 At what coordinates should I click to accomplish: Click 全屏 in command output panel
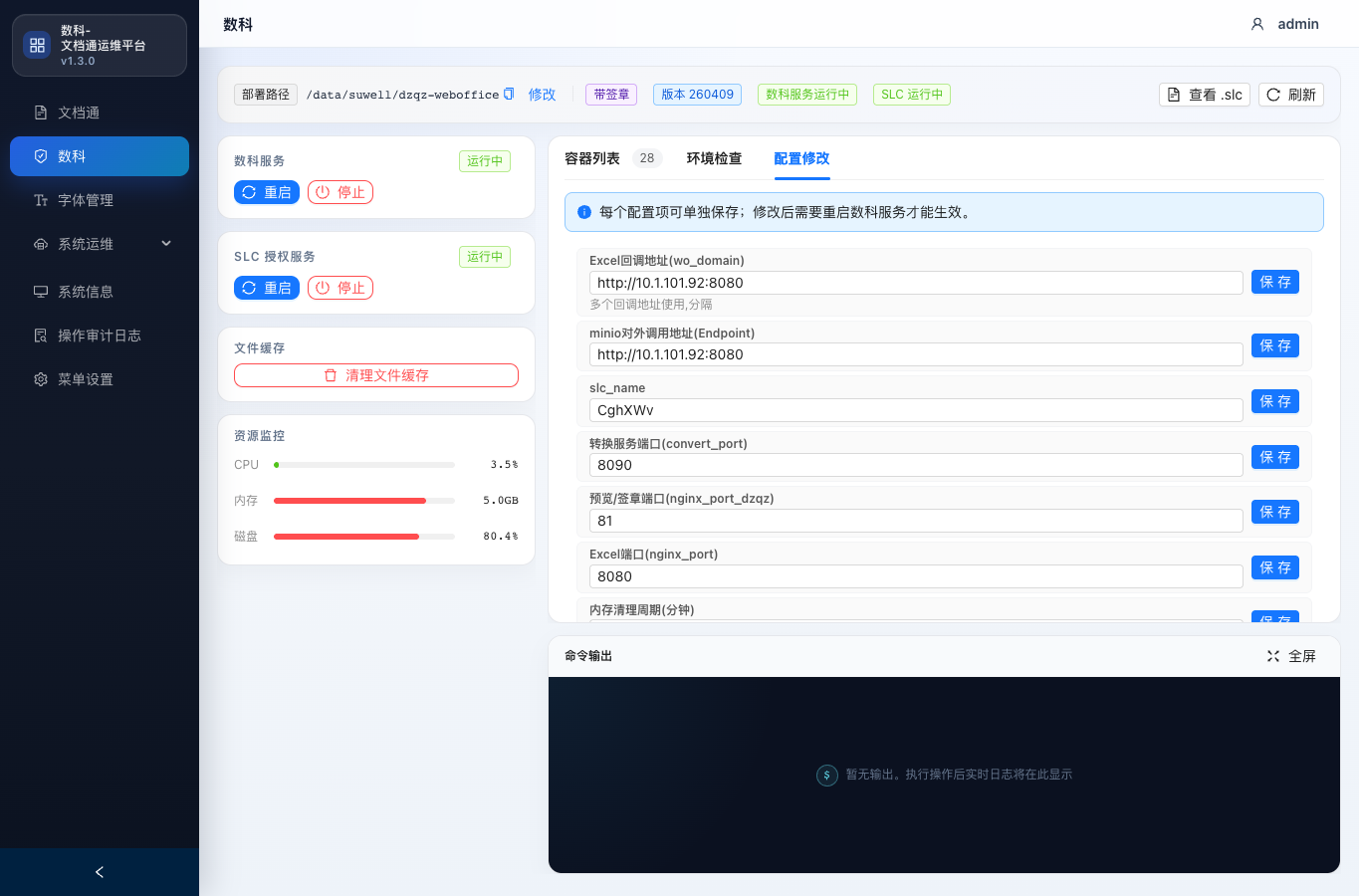1291,656
